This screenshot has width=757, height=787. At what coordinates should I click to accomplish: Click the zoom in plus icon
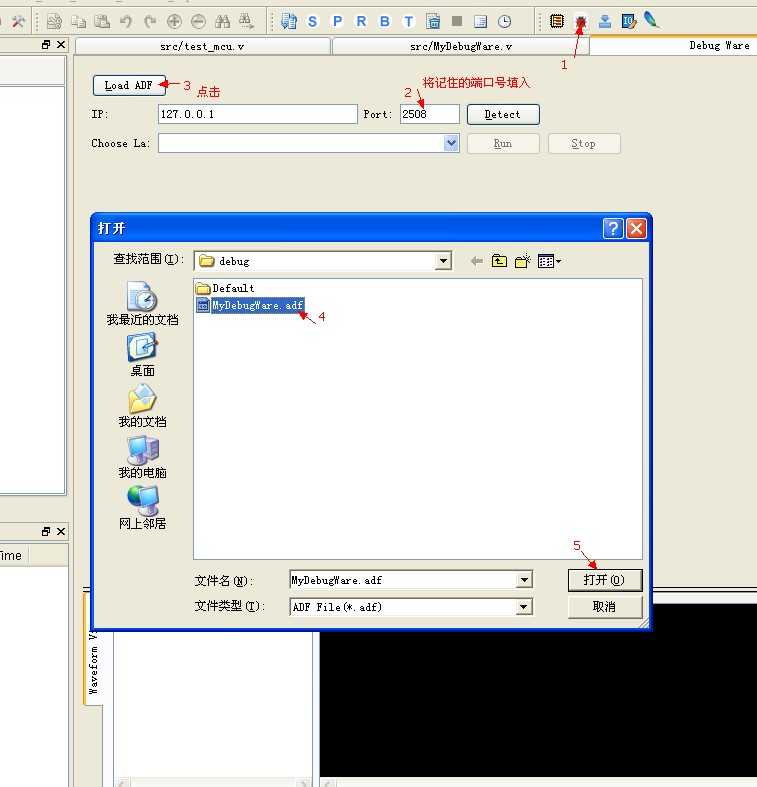tap(174, 22)
